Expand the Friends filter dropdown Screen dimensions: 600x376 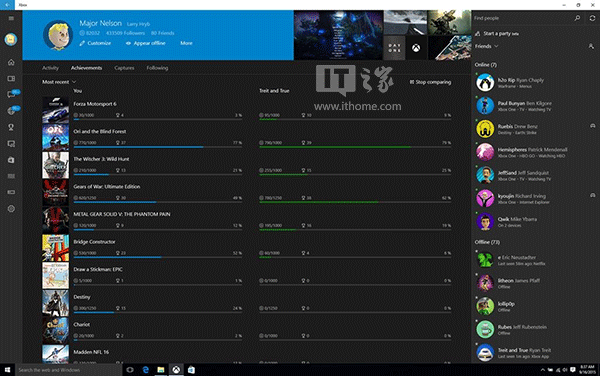click(x=487, y=46)
